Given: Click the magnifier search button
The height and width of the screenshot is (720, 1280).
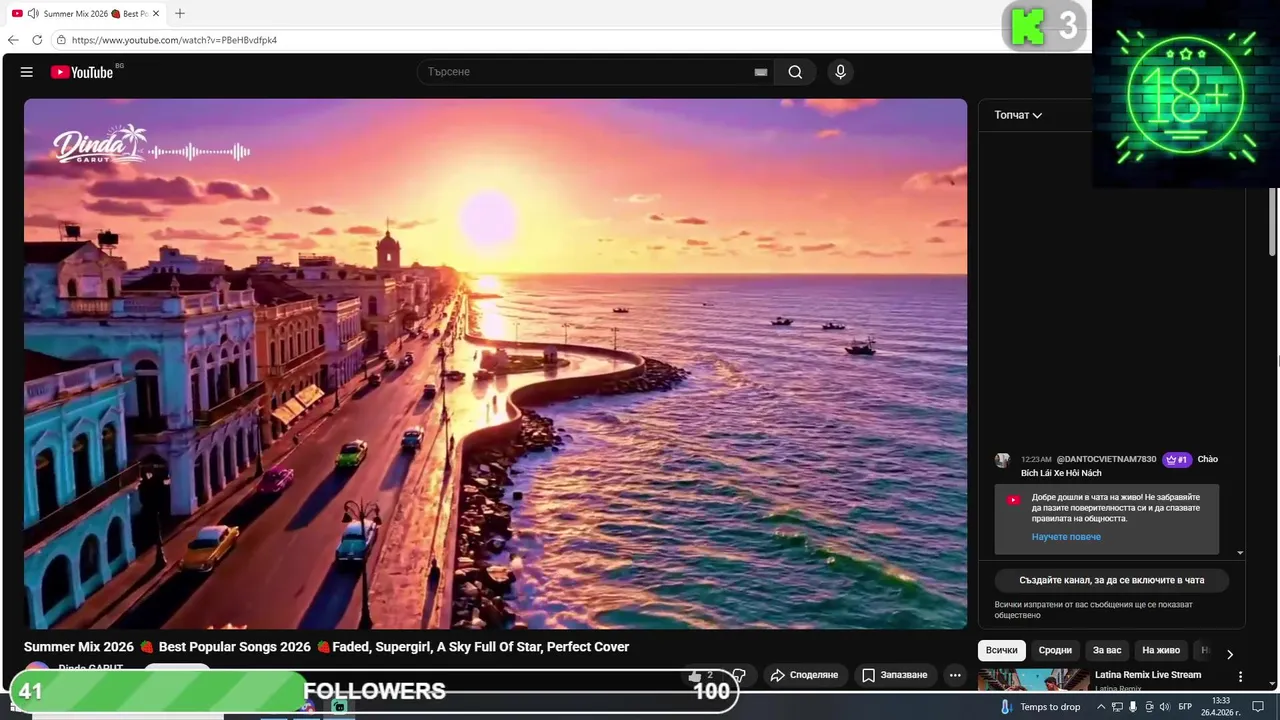Looking at the screenshot, I should point(795,72).
